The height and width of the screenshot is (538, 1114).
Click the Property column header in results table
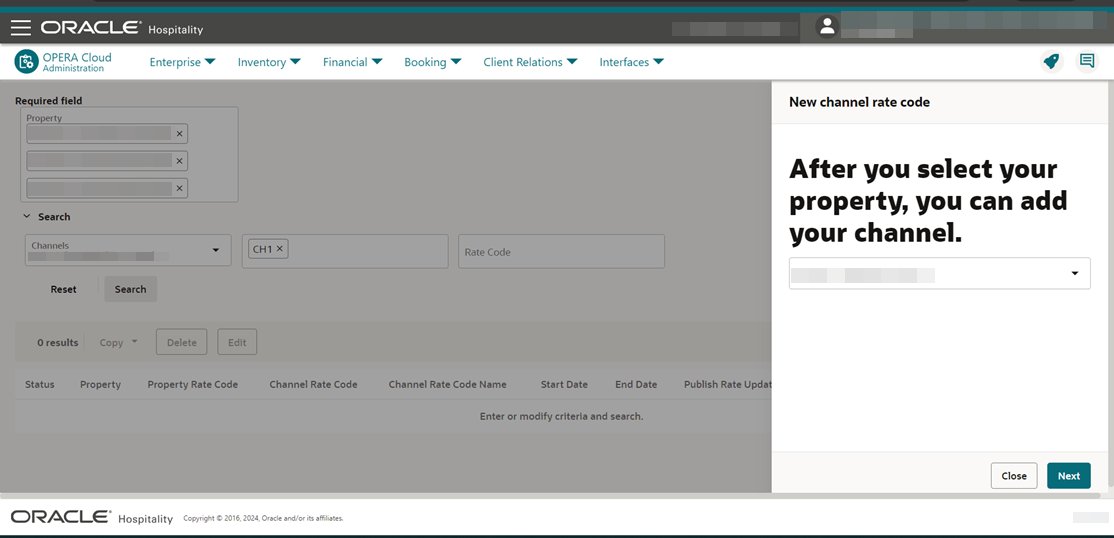pyautogui.click(x=100, y=384)
